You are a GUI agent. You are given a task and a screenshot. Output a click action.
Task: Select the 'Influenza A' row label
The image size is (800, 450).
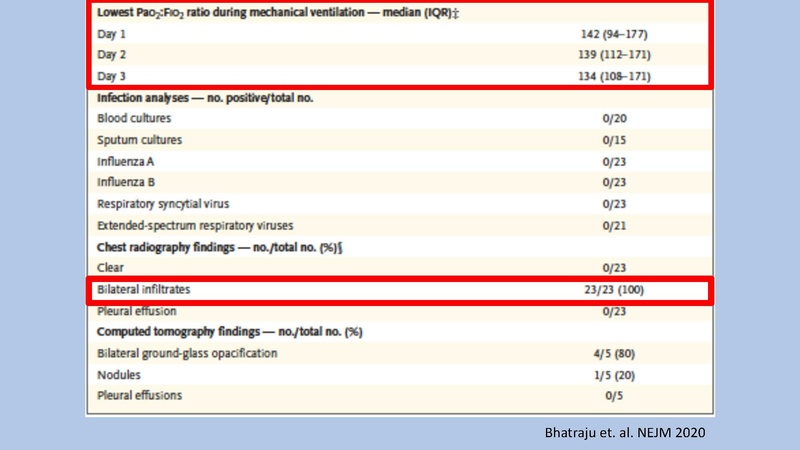click(126, 162)
